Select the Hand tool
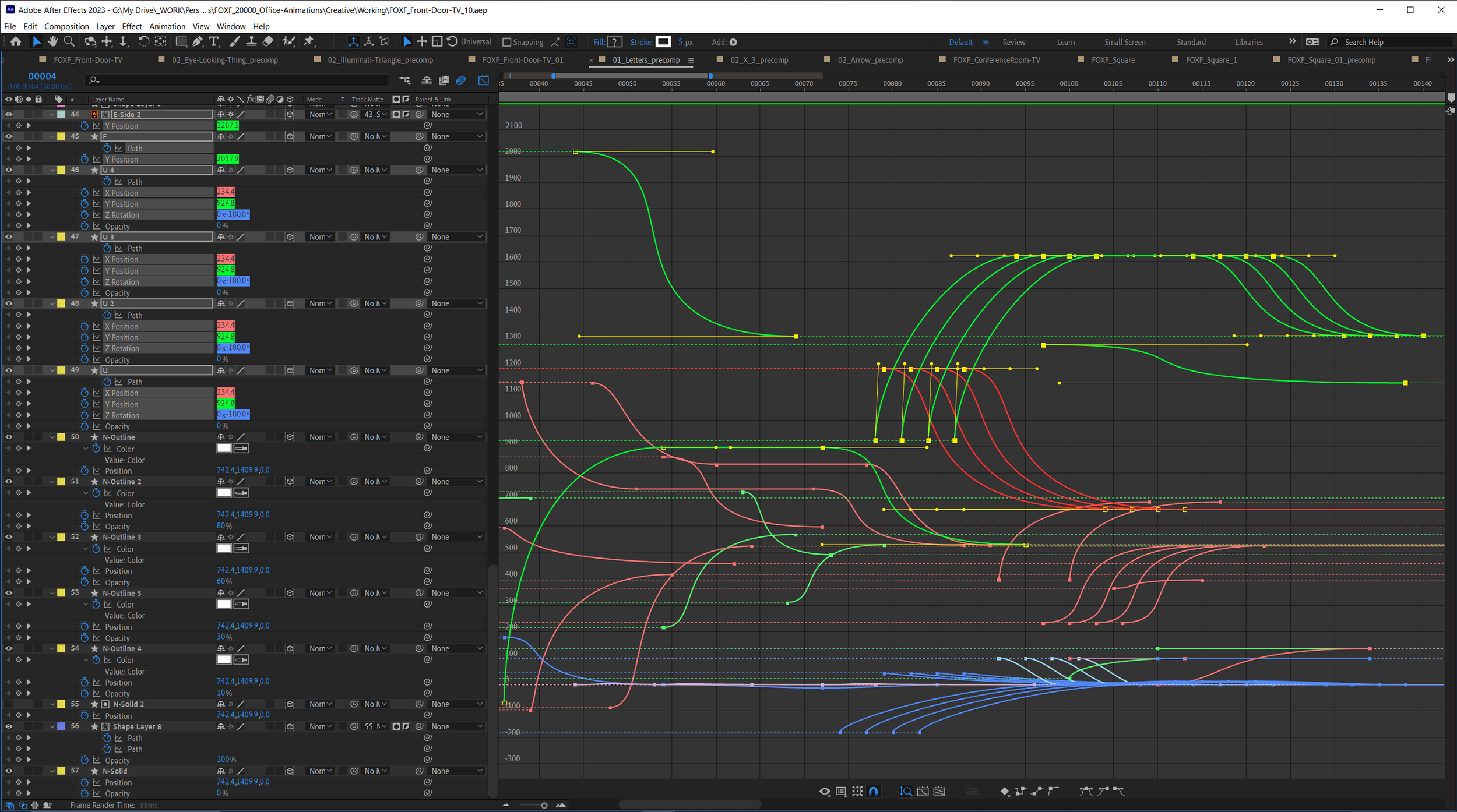Image resolution: width=1457 pixels, height=812 pixels. click(x=52, y=41)
